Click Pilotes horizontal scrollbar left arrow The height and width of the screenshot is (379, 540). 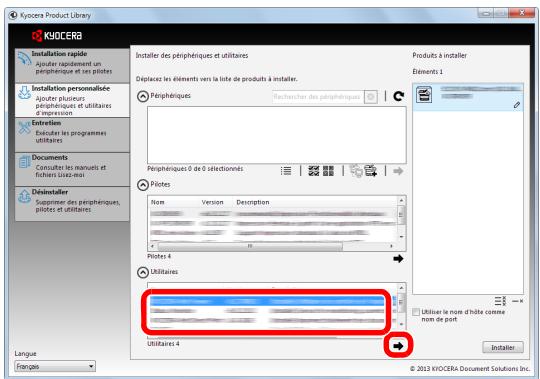[x=153, y=246]
